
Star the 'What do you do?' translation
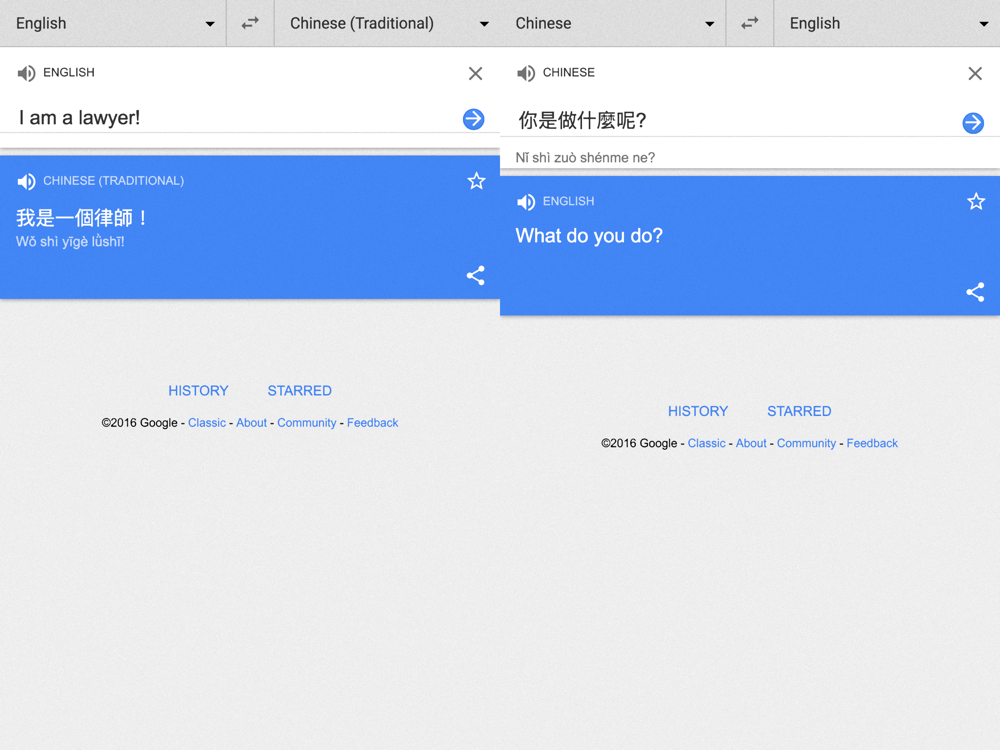[x=976, y=202]
